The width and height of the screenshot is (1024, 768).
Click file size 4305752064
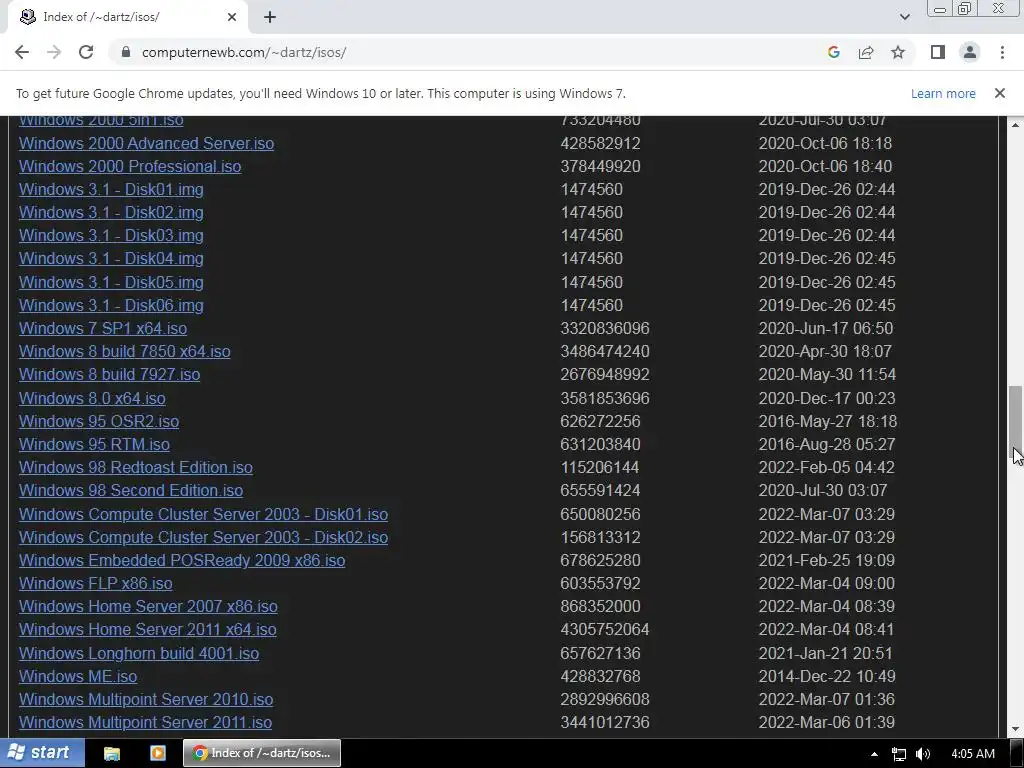pyautogui.click(x=605, y=630)
